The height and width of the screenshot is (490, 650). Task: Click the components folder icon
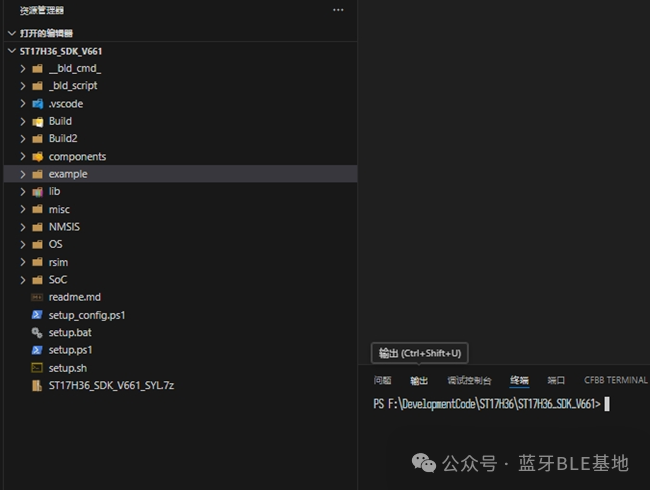click(x=37, y=156)
